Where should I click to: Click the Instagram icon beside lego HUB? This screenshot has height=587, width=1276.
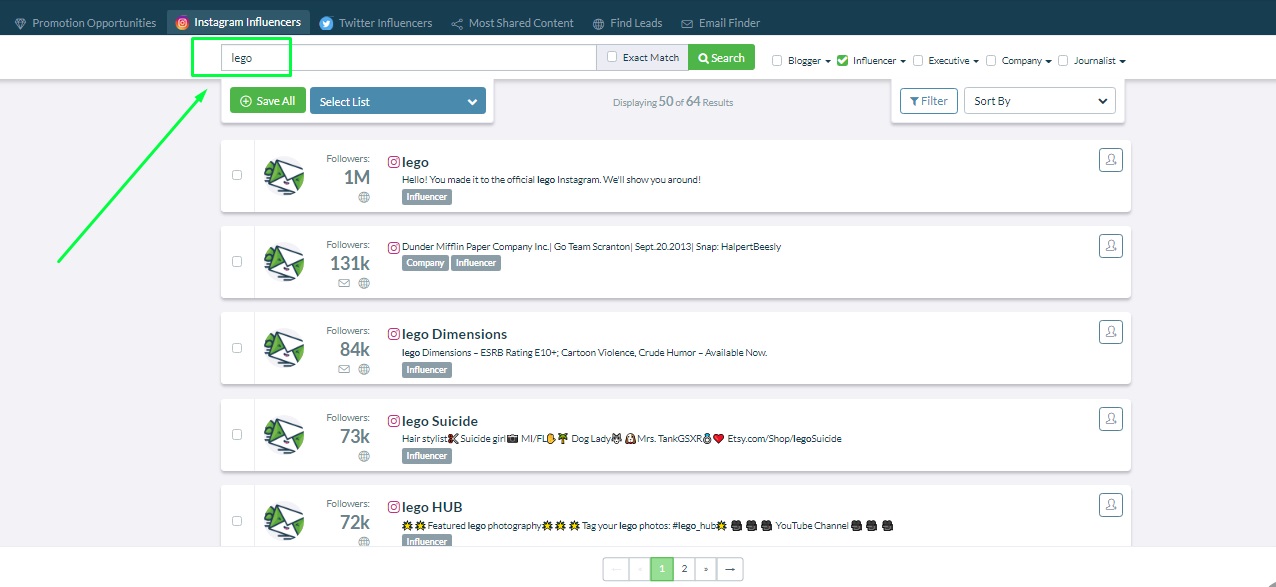coord(394,507)
